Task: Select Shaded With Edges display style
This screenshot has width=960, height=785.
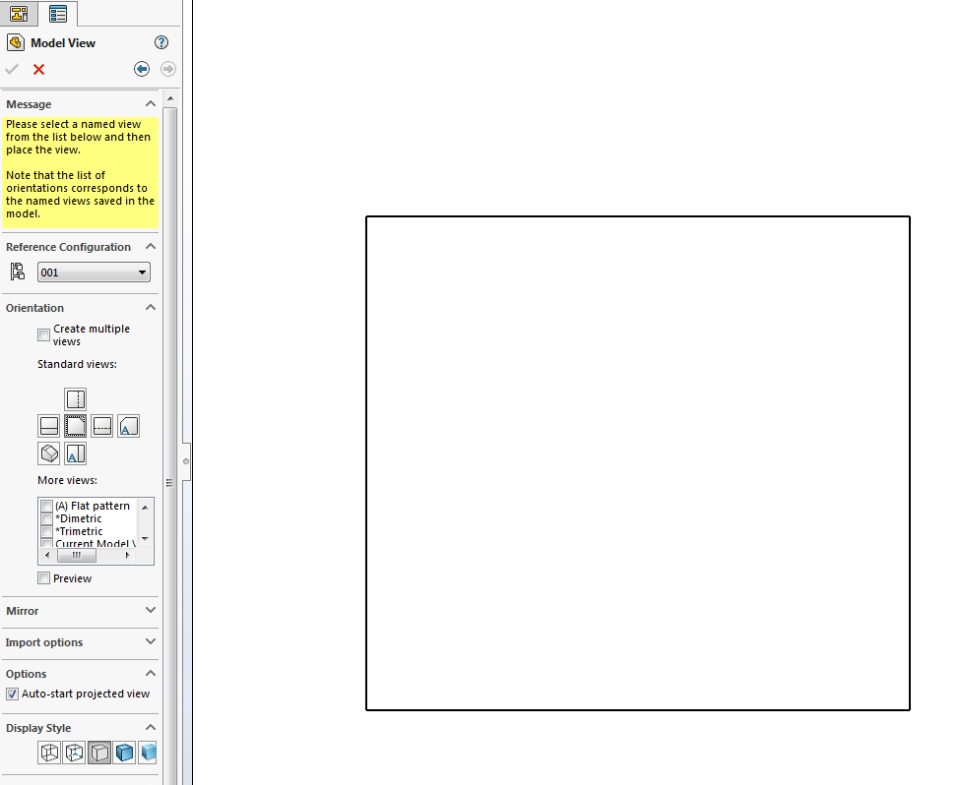Action: 124,753
